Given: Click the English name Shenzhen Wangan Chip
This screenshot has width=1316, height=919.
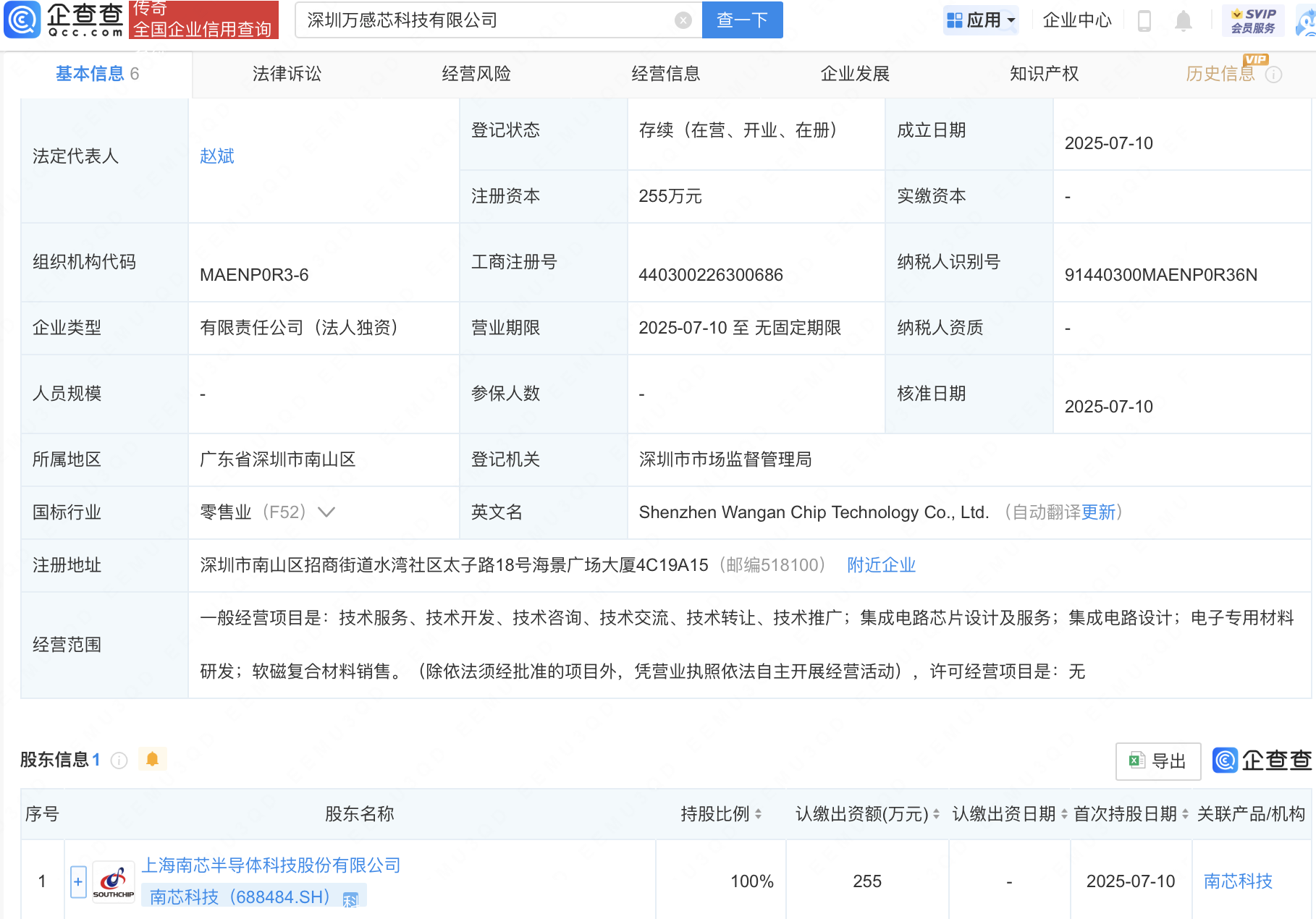Looking at the screenshot, I should (x=814, y=512).
